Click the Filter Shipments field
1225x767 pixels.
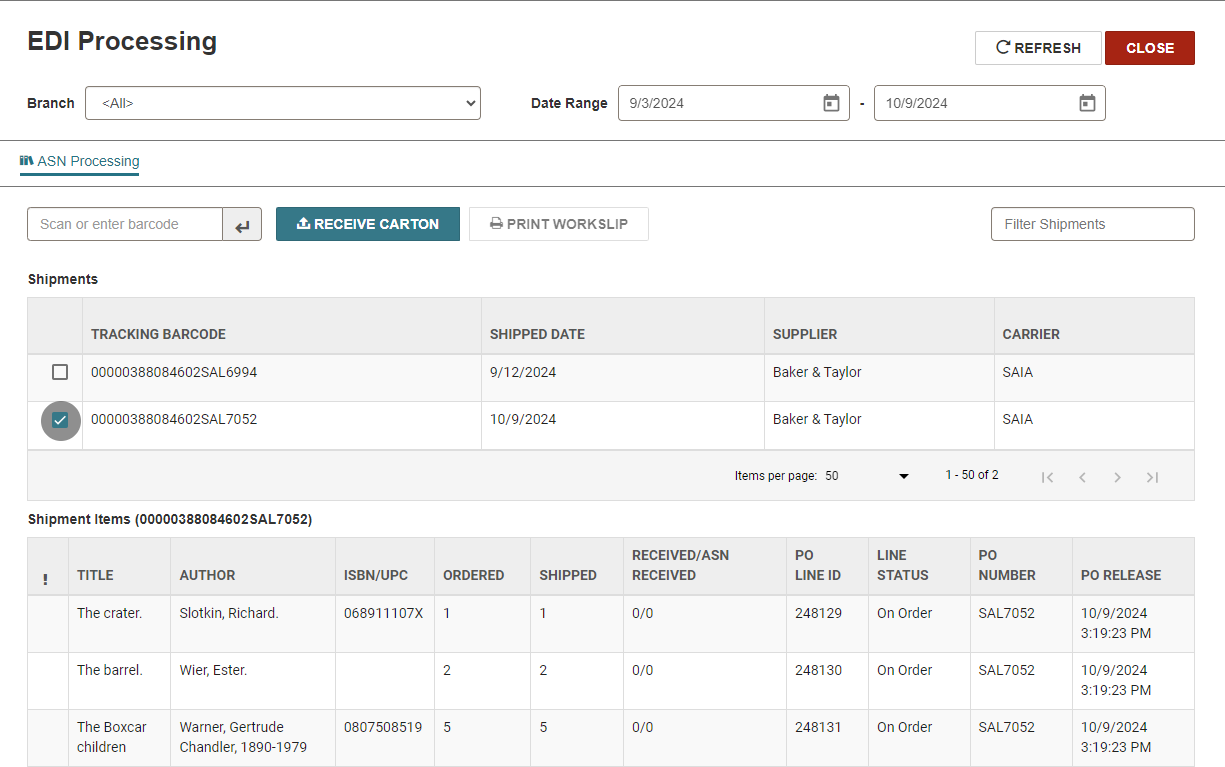tap(1093, 224)
